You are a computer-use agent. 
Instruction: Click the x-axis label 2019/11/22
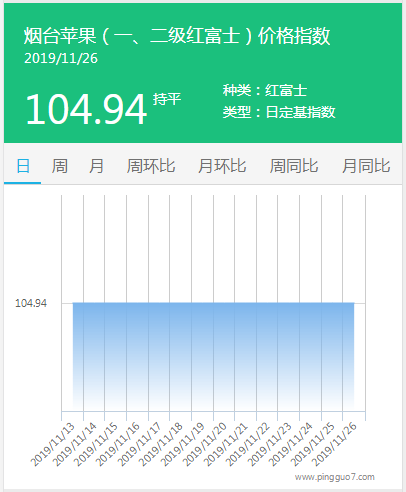(x=248, y=444)
